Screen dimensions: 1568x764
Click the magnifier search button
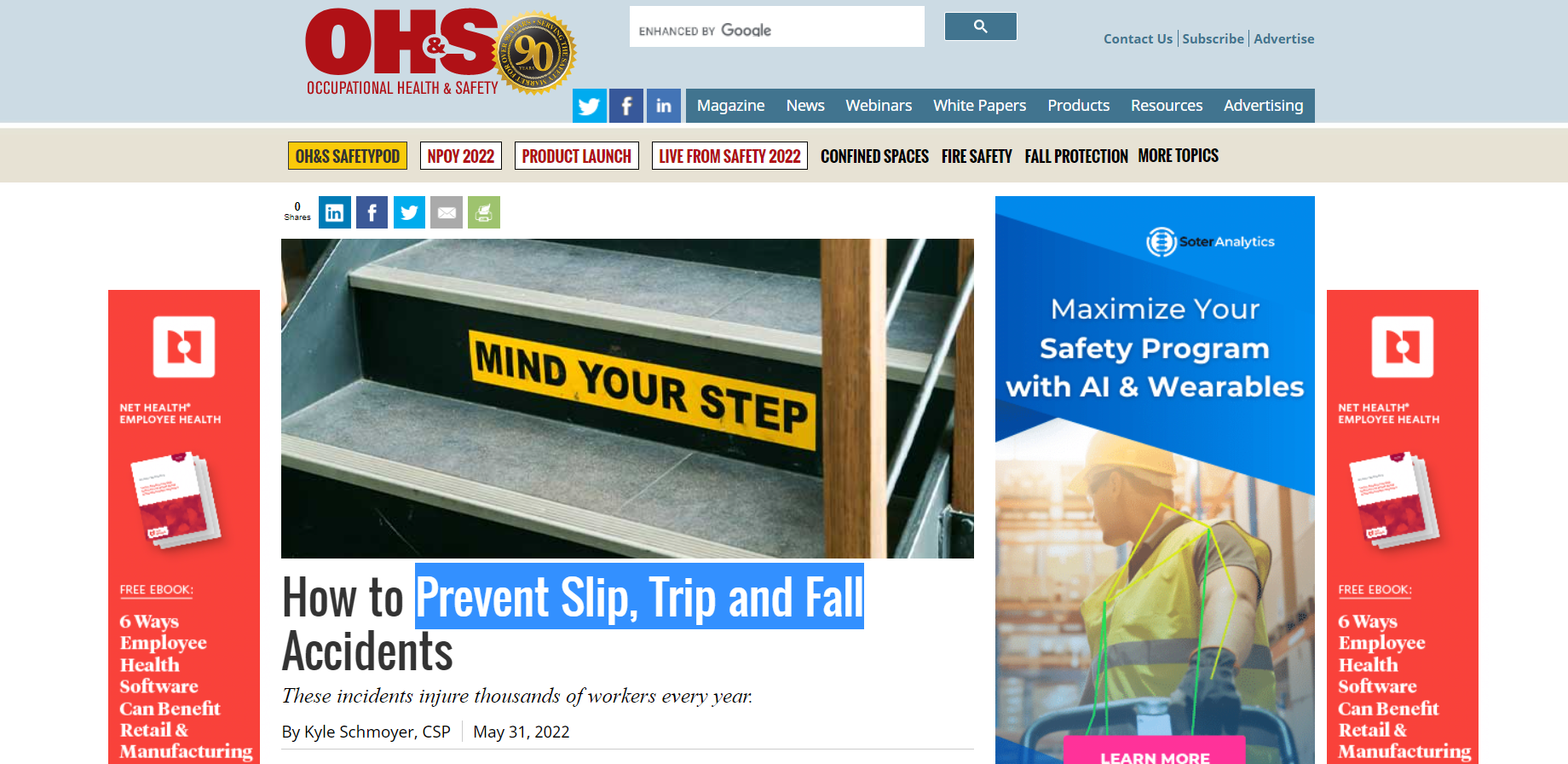coord(981,26)
